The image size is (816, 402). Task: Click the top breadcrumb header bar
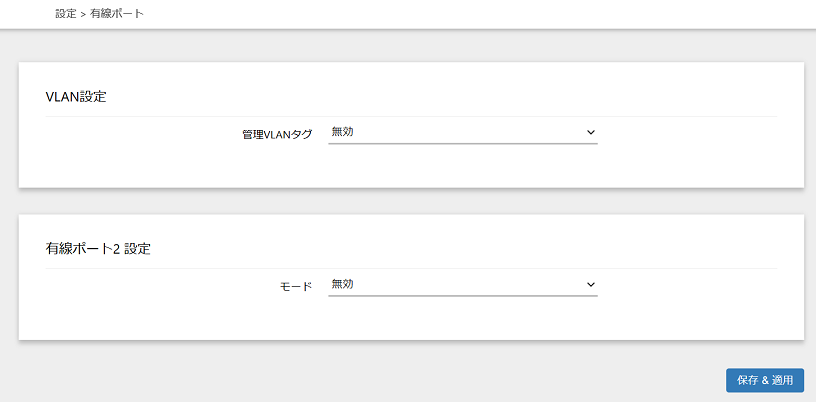(x=450, y=14)
